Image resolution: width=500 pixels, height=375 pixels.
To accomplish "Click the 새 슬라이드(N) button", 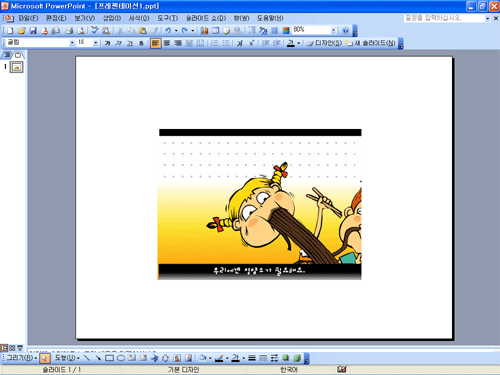I will click(x=371, y=43).
